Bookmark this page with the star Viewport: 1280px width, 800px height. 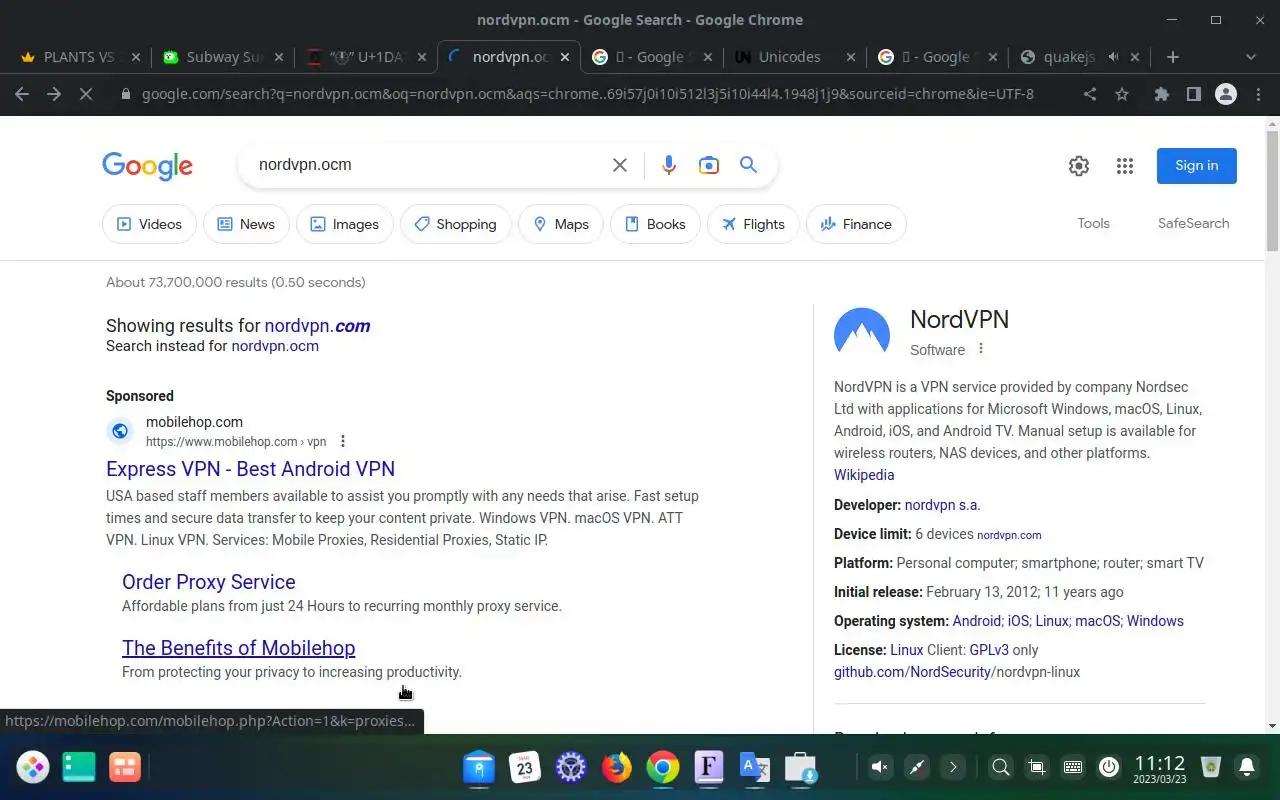point(1122,94)
